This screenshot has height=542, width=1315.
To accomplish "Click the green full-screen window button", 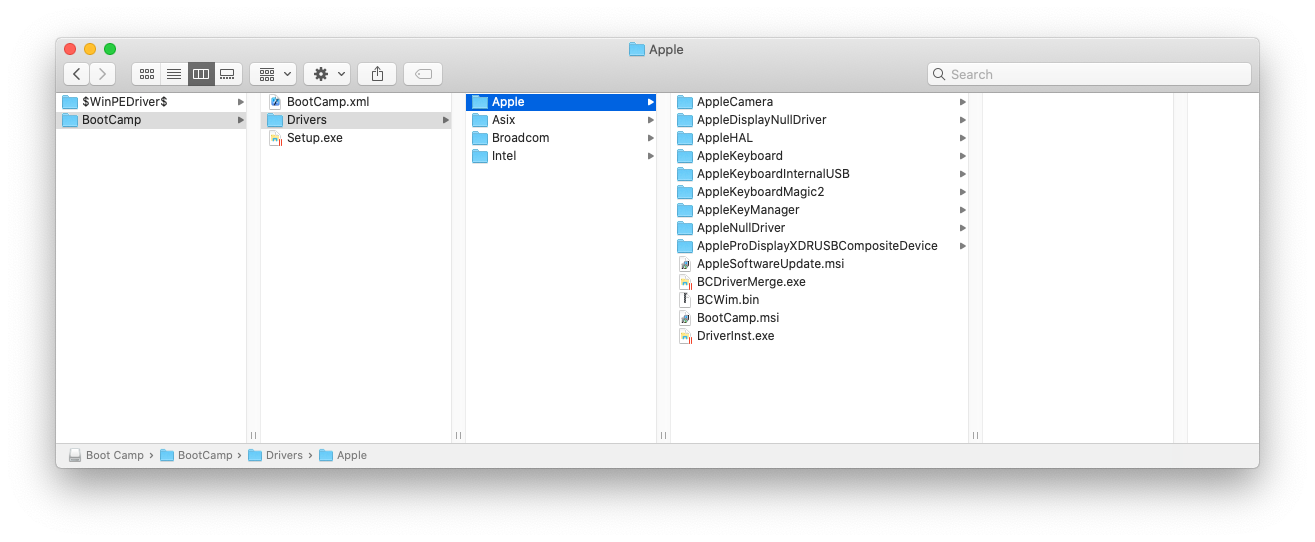I will 110,49.
